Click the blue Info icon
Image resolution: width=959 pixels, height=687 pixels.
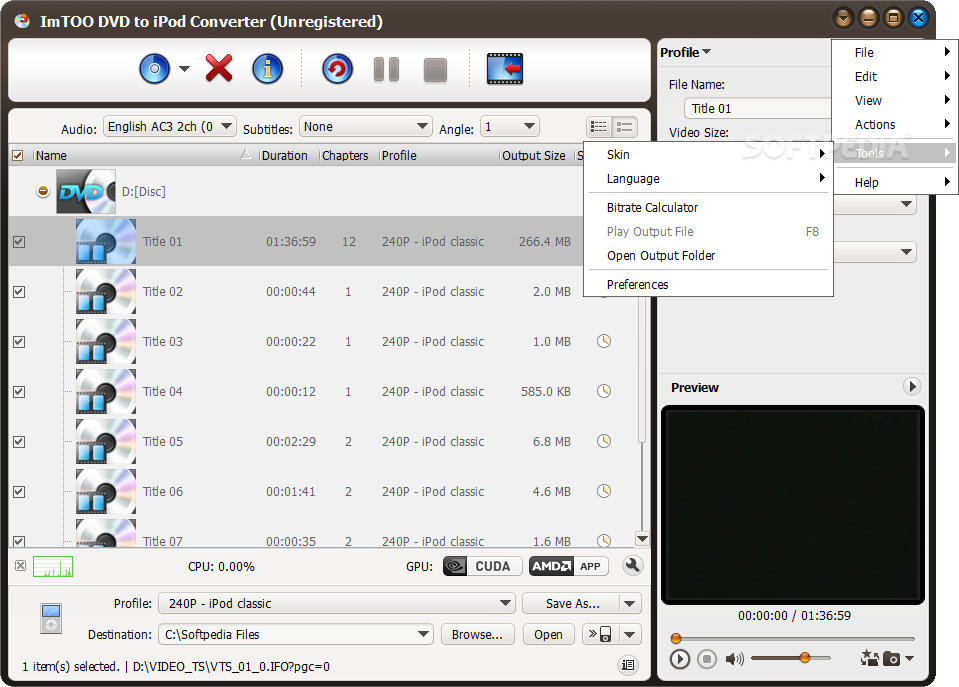coord(268,69)
